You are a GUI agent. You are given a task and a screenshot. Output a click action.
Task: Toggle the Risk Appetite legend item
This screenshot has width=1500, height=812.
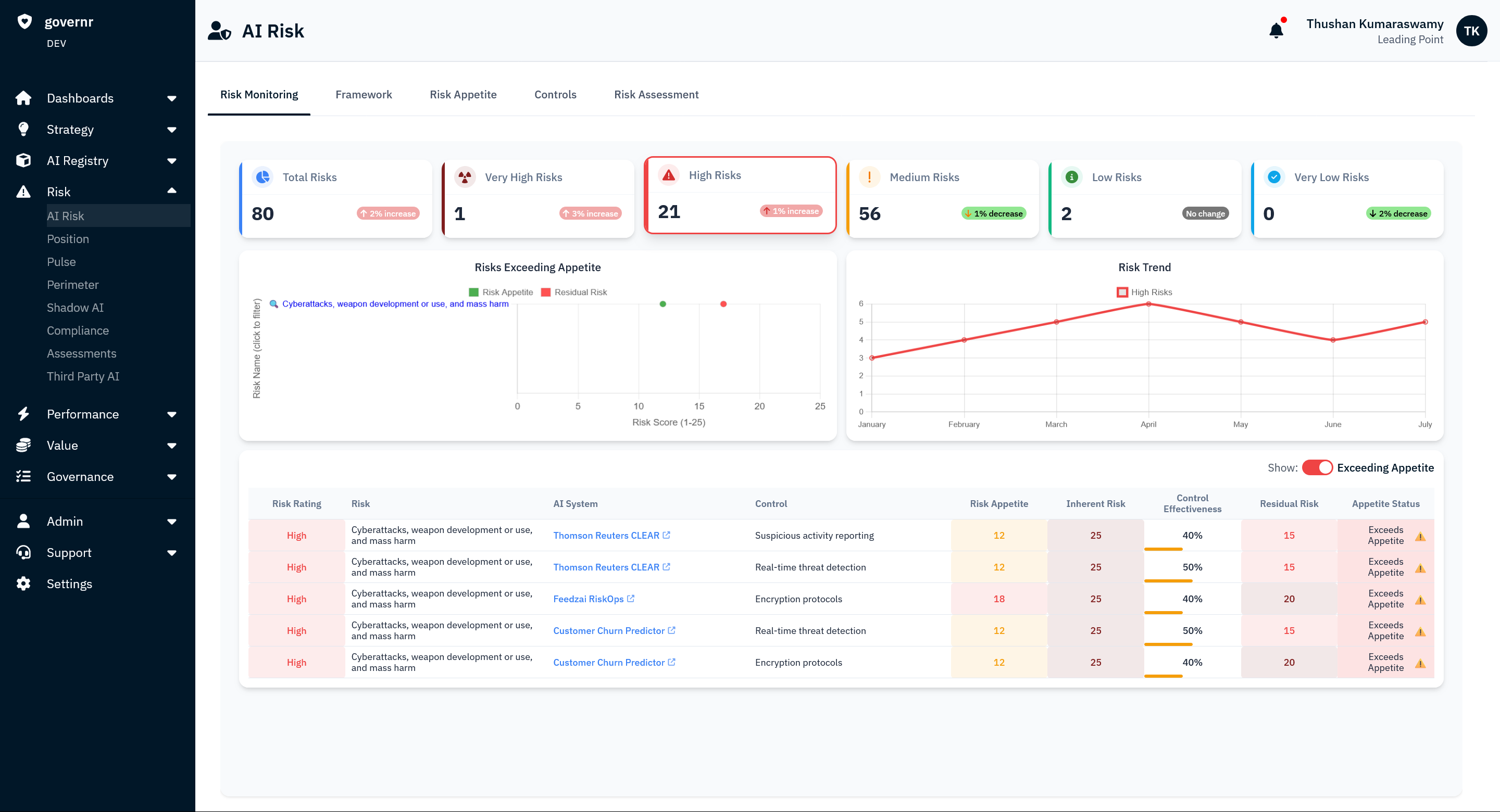501,292
